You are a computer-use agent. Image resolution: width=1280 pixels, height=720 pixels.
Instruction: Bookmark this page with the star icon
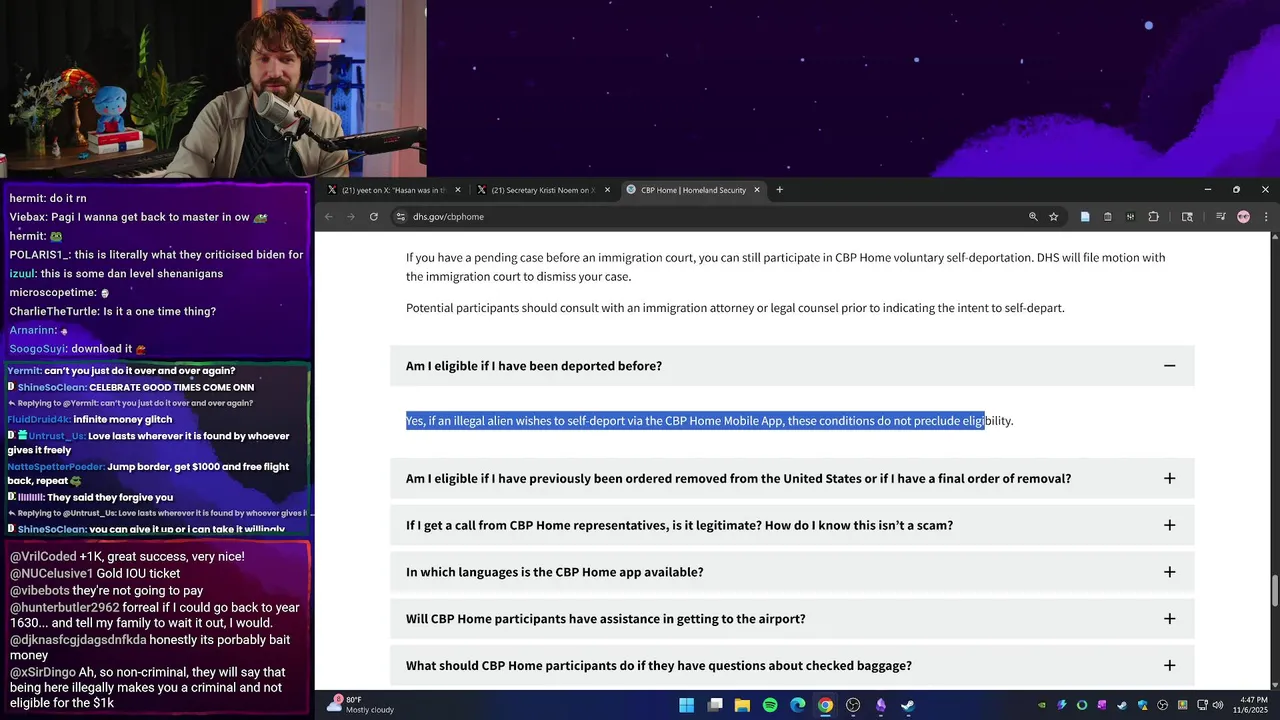pyautogui.click(x=1053, y=217)
